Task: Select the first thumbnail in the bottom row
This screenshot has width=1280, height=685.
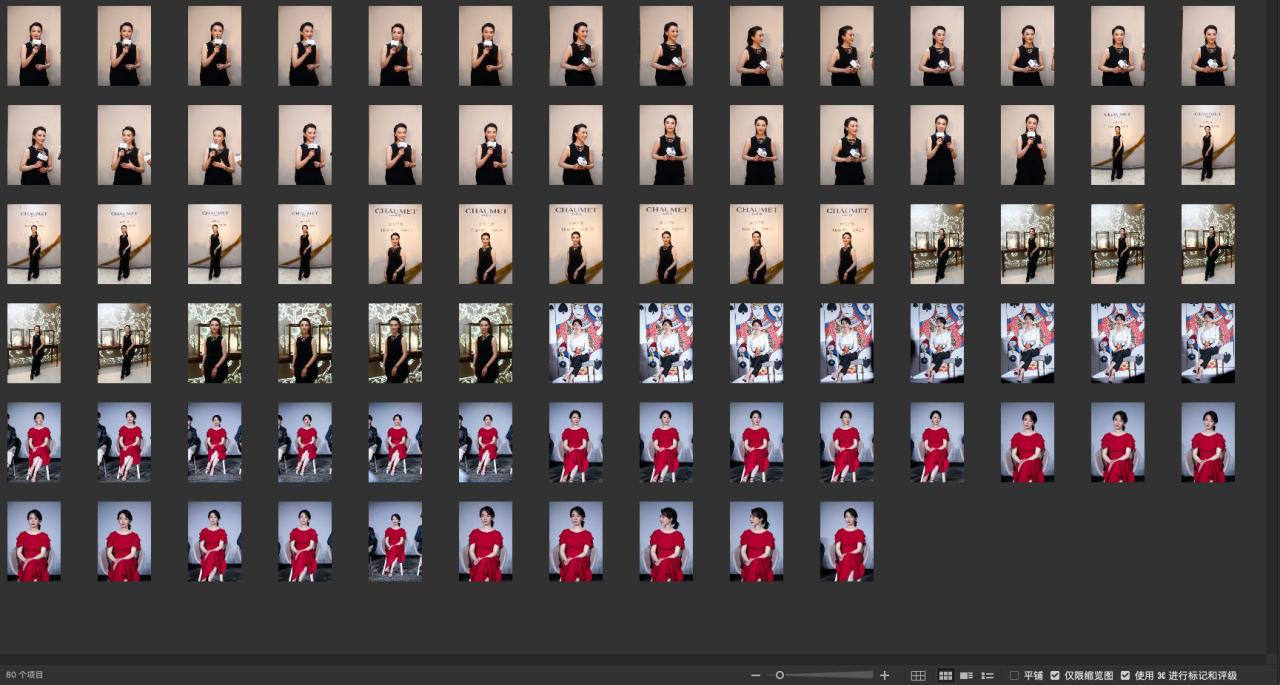Action: pyautogui.click(x=34, y=541)
